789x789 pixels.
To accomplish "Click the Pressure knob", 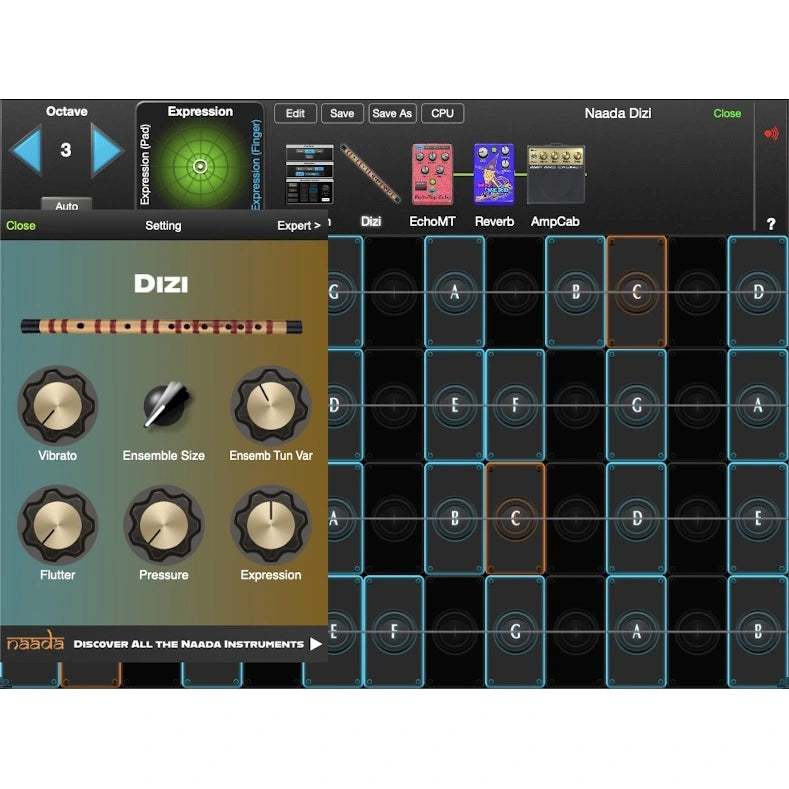I will [x=164, y=525].
